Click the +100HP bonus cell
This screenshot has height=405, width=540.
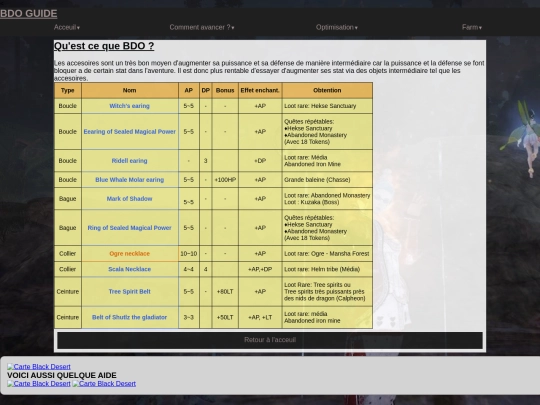click(x=225, y=180)
